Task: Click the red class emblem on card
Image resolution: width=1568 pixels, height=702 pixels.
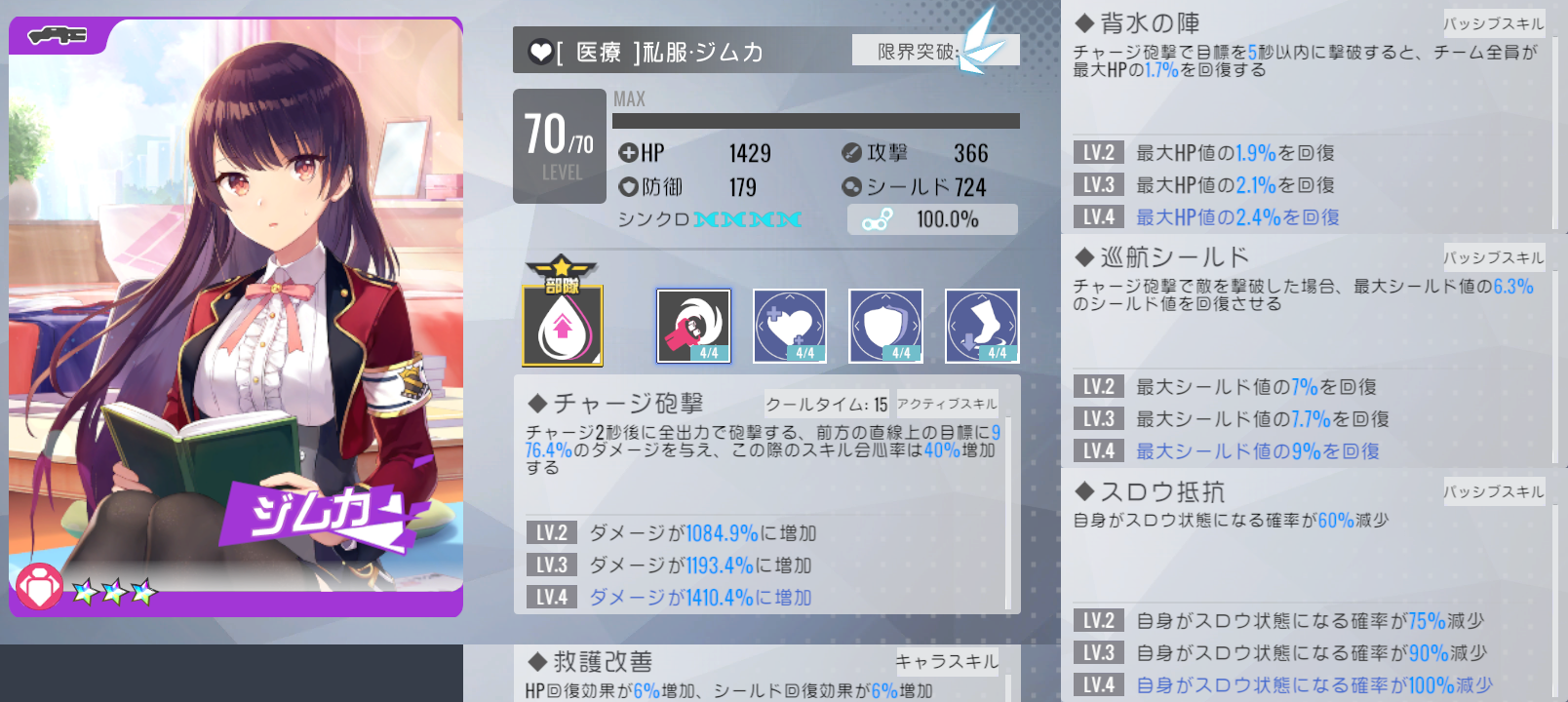Action: (x=39, y=588)
